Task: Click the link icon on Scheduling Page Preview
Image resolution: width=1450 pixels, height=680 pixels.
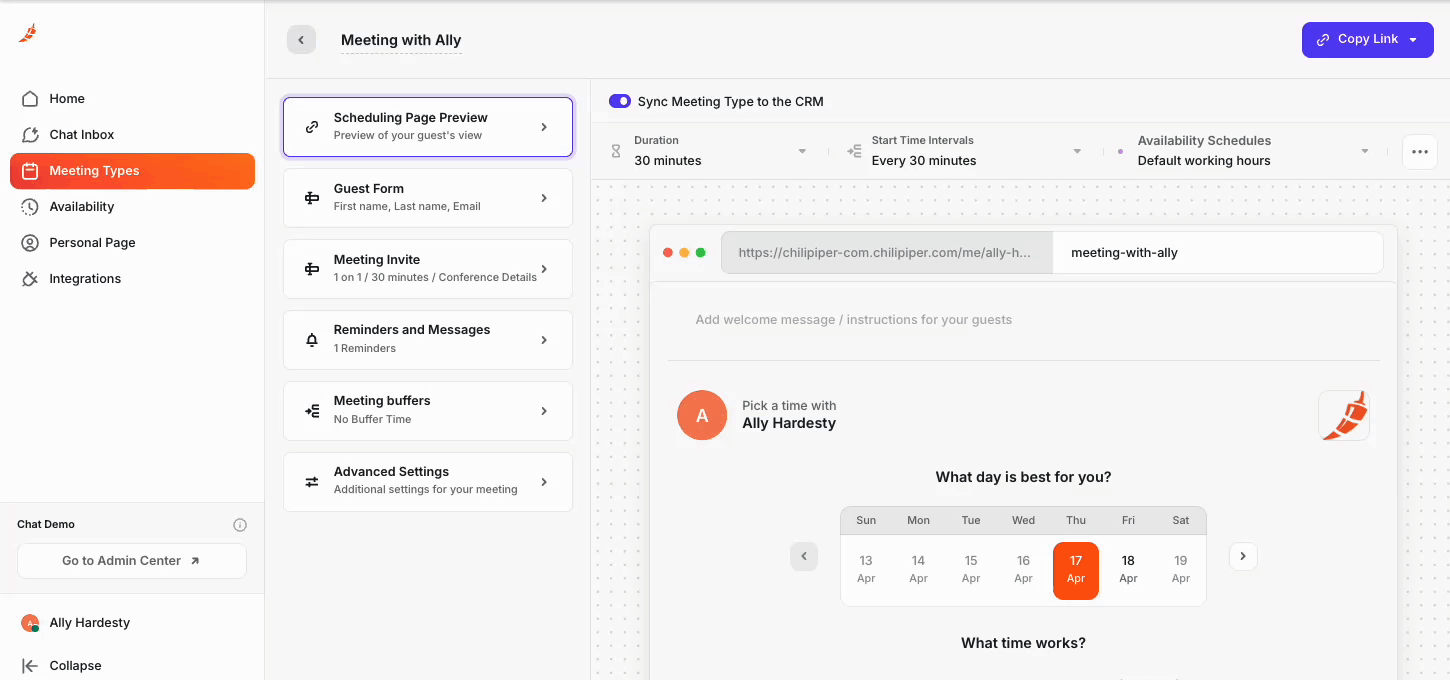Action: (312, 127)
